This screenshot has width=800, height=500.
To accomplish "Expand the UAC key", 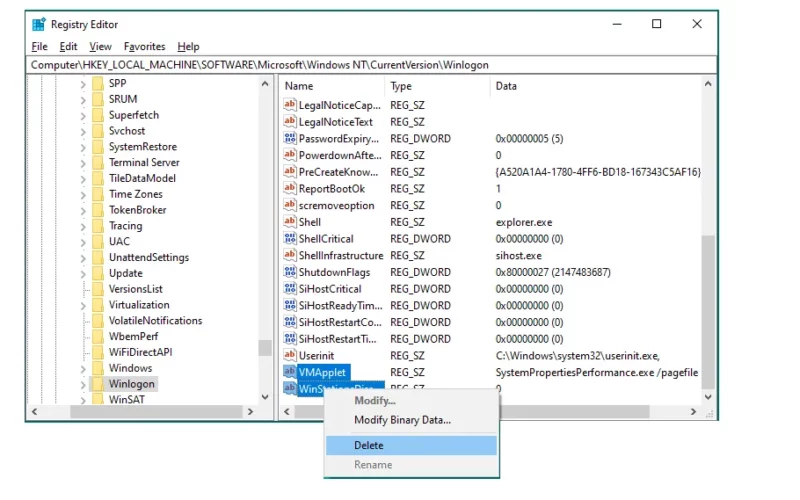I will pyautogui.click(x=83, y=242).
